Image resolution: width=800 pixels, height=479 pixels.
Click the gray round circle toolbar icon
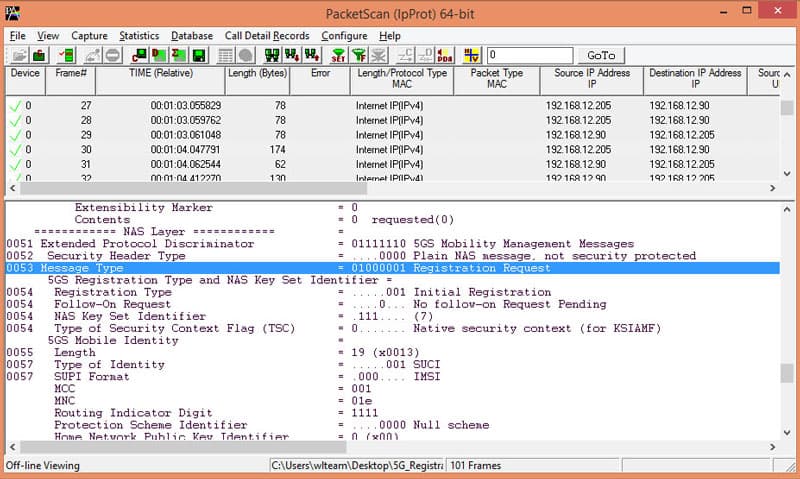245,55
